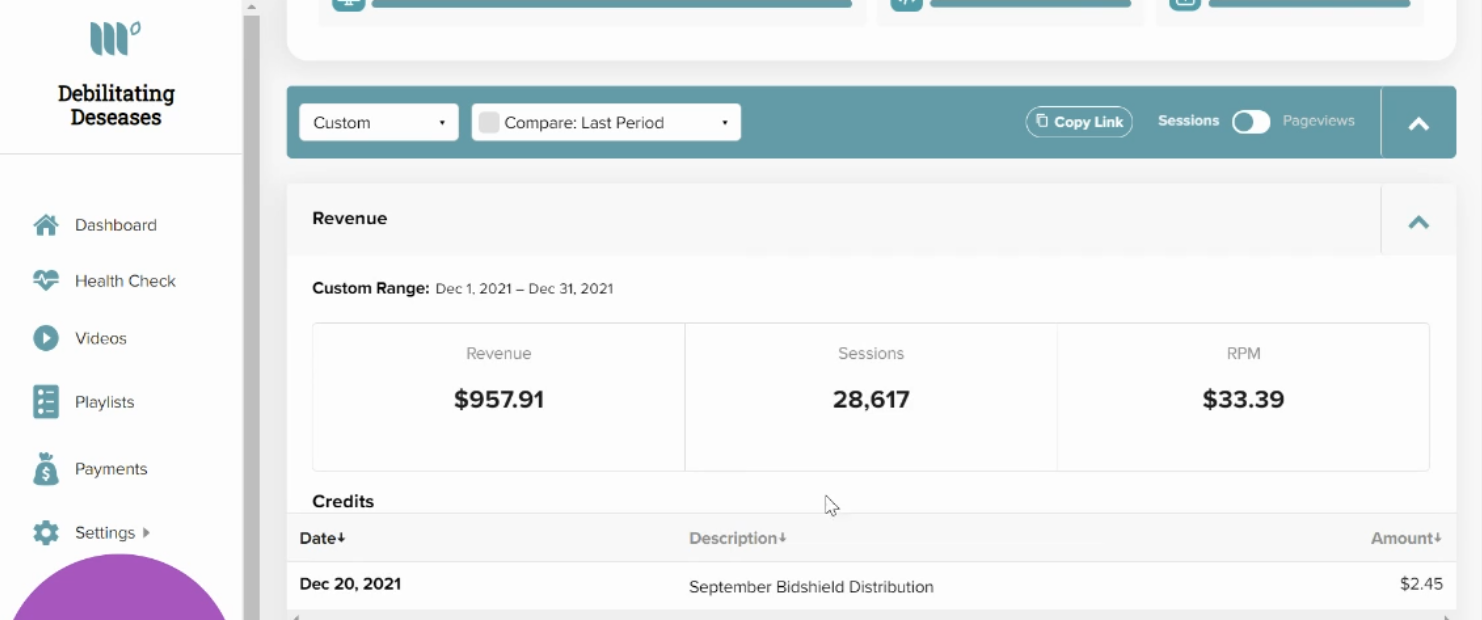Click the 'Debilitating Deseases' site title
1482x620 pixels.
pos(116,105)
